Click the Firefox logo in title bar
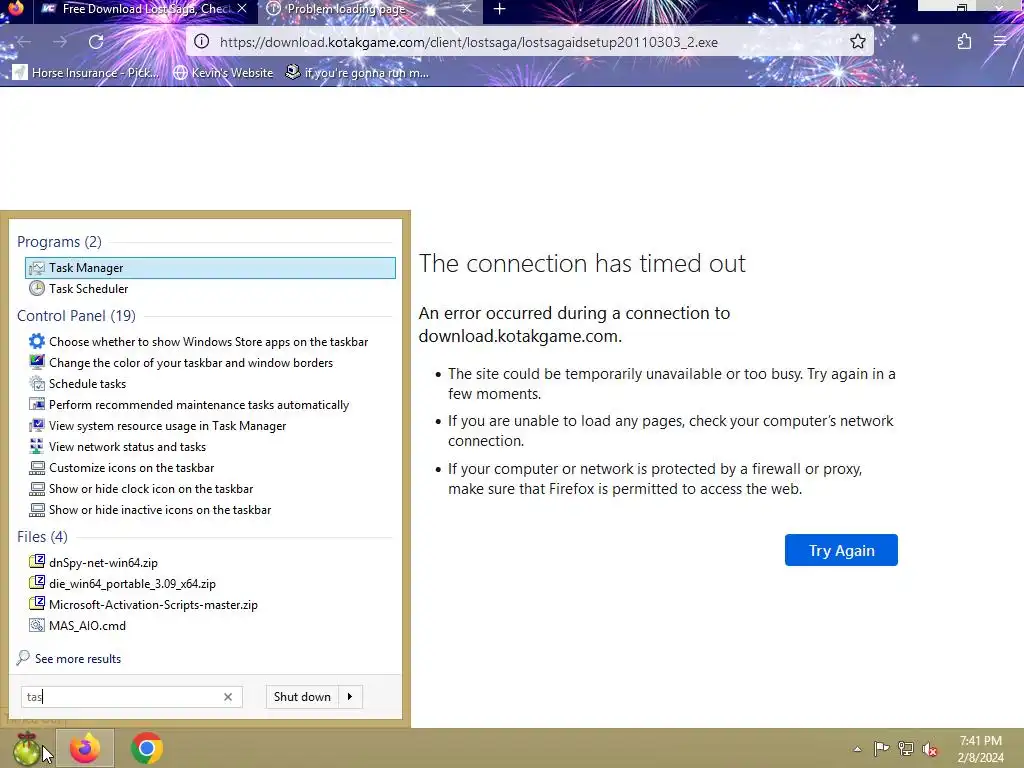Image resolution: width=1024 pixels, height=768 pixels. point(15,8)
